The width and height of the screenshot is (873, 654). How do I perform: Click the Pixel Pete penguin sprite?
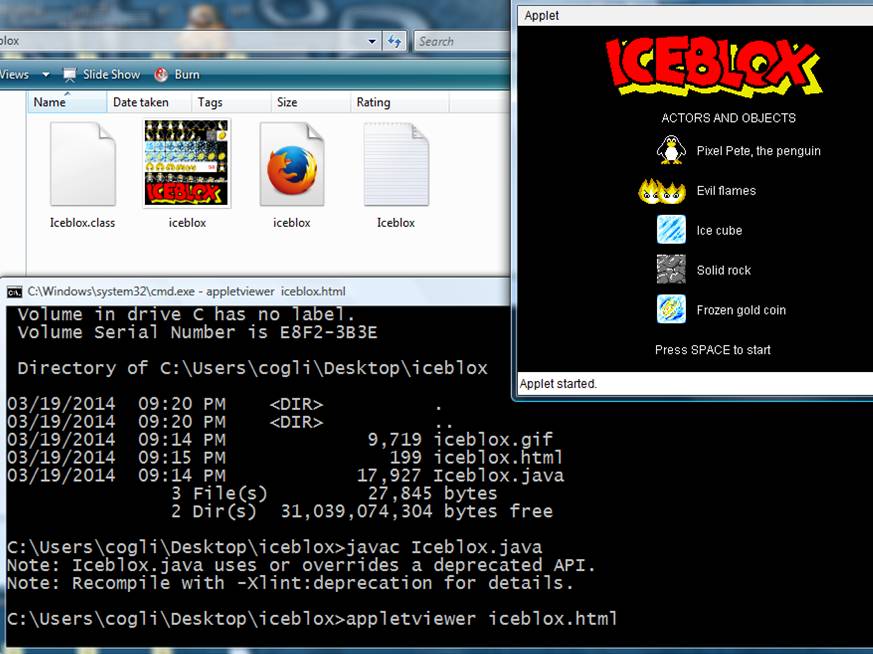(670, 150)
